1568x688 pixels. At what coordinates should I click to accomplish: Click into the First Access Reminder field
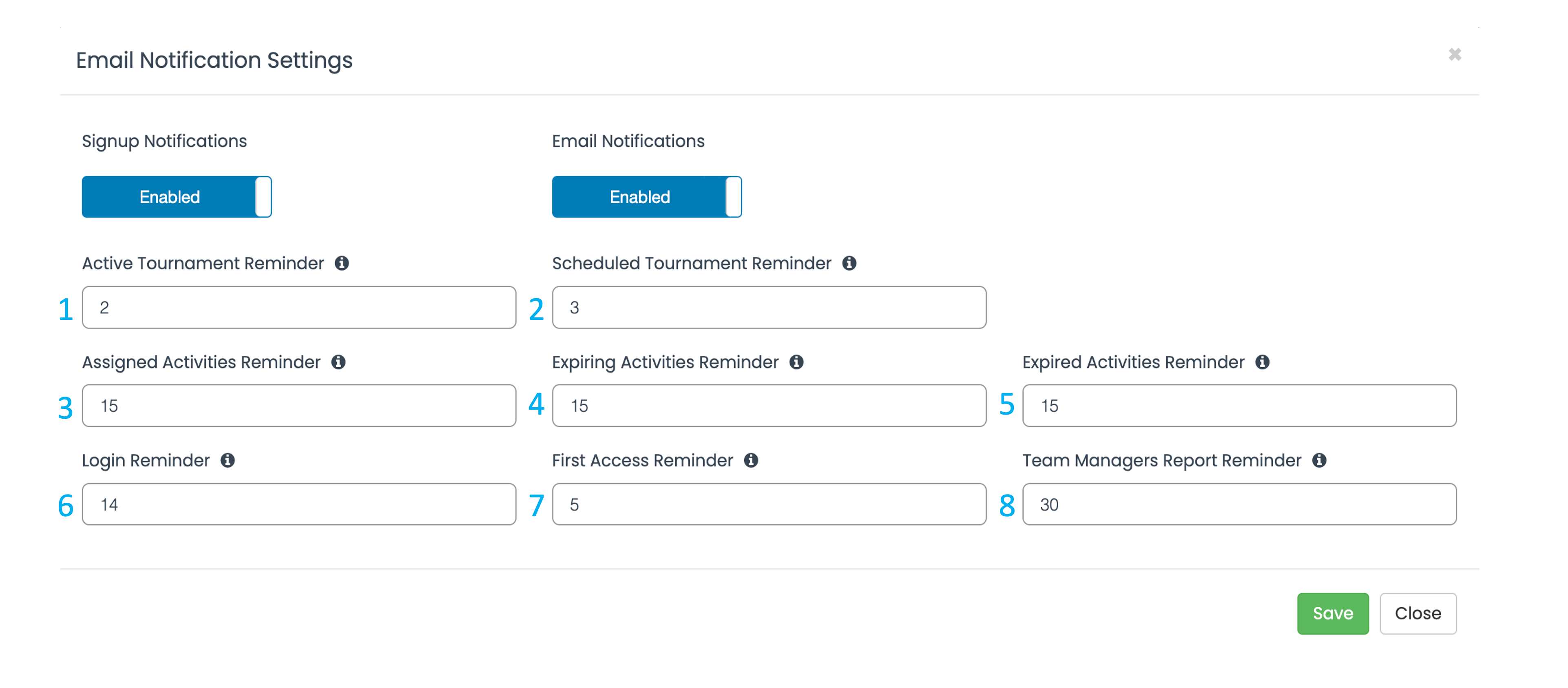pos(769,504)
